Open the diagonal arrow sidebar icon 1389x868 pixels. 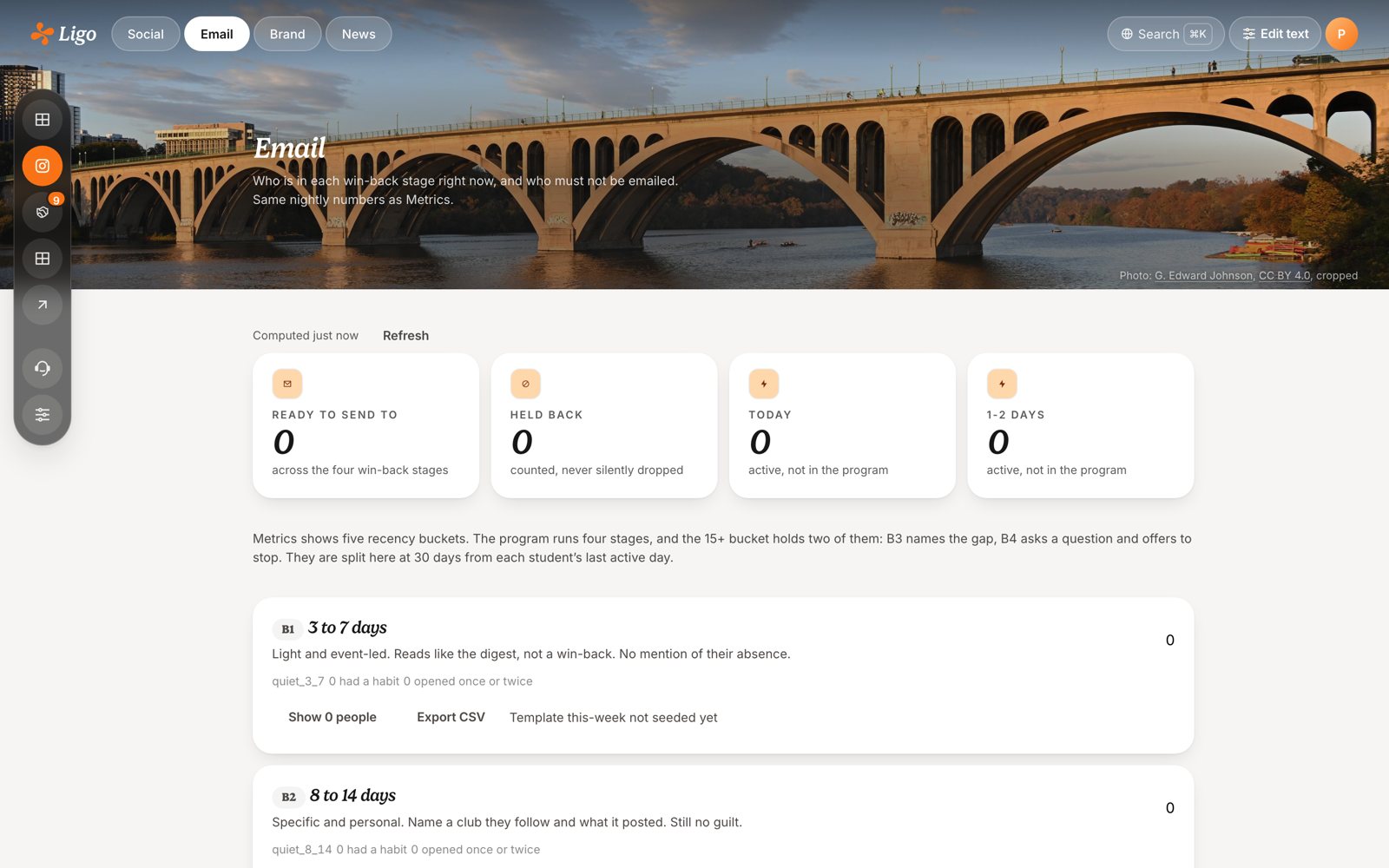tap(42, 305)
